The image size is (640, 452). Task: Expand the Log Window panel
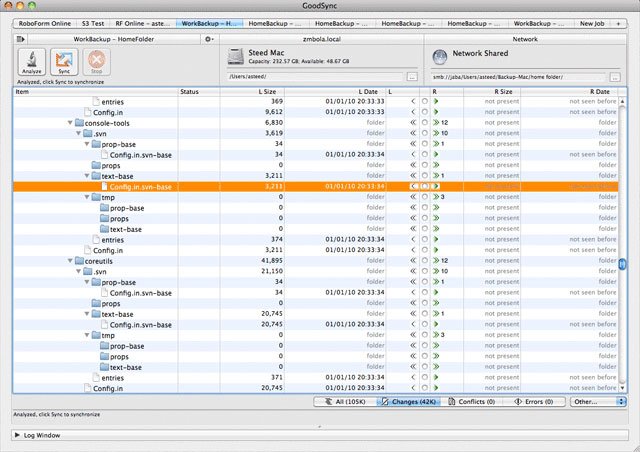pyautogui.click(x=17, y=435)
